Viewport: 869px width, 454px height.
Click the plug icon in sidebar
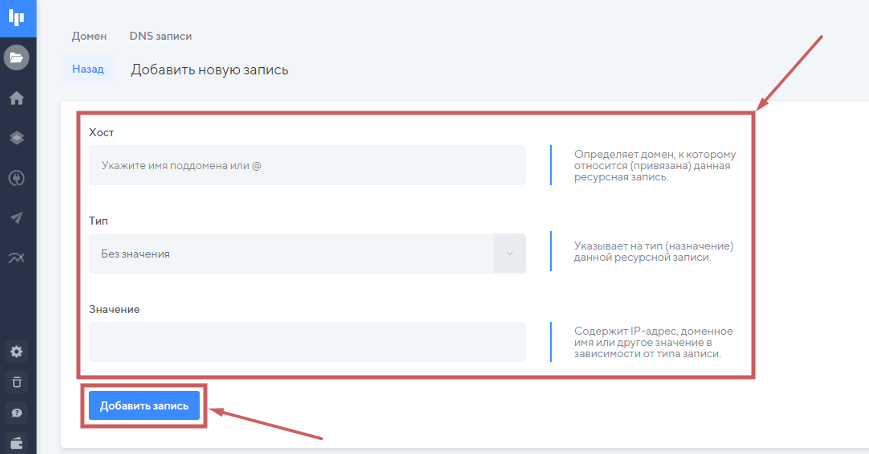[x=17, y=178]
